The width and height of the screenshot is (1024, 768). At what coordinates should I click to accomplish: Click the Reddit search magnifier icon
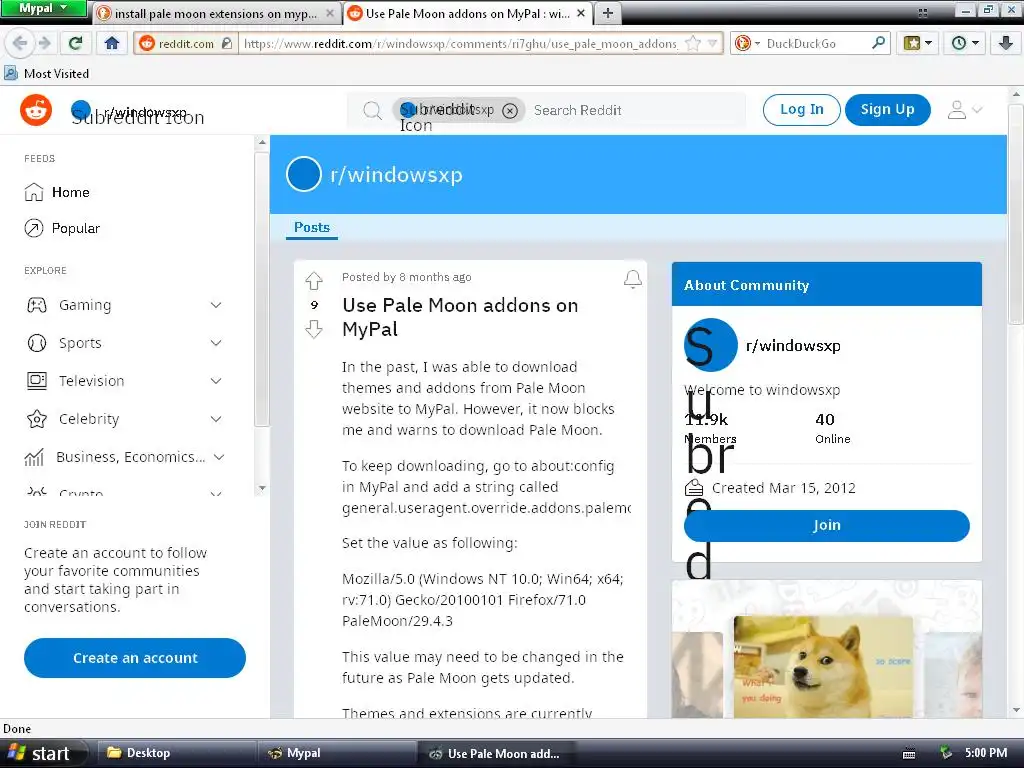point(372,110)
